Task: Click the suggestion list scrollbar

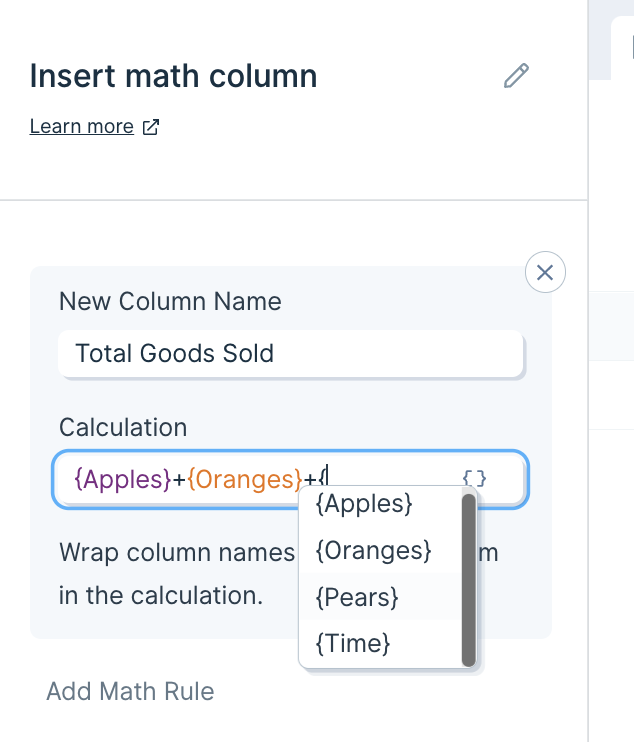Action: click(468, 580)
